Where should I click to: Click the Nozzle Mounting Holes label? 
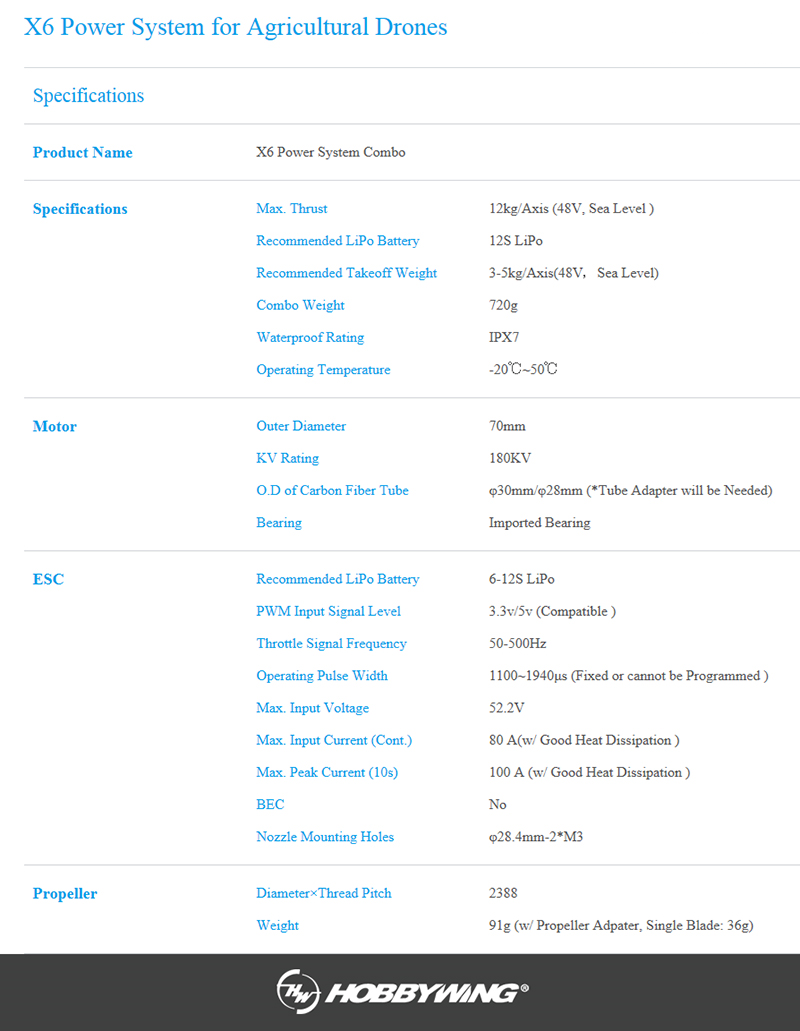[325, 837]
